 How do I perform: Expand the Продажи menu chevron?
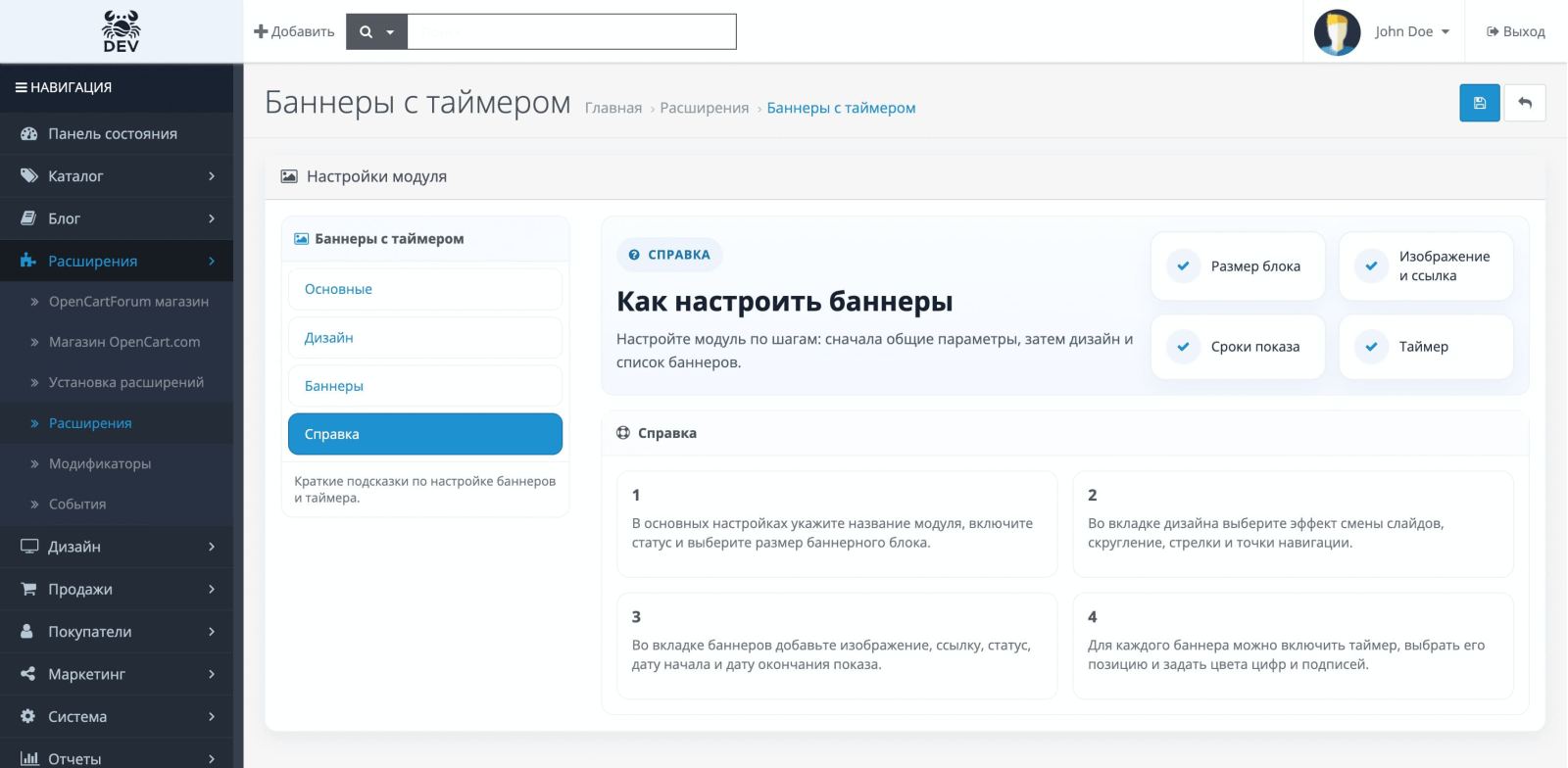tap(212, 589)
